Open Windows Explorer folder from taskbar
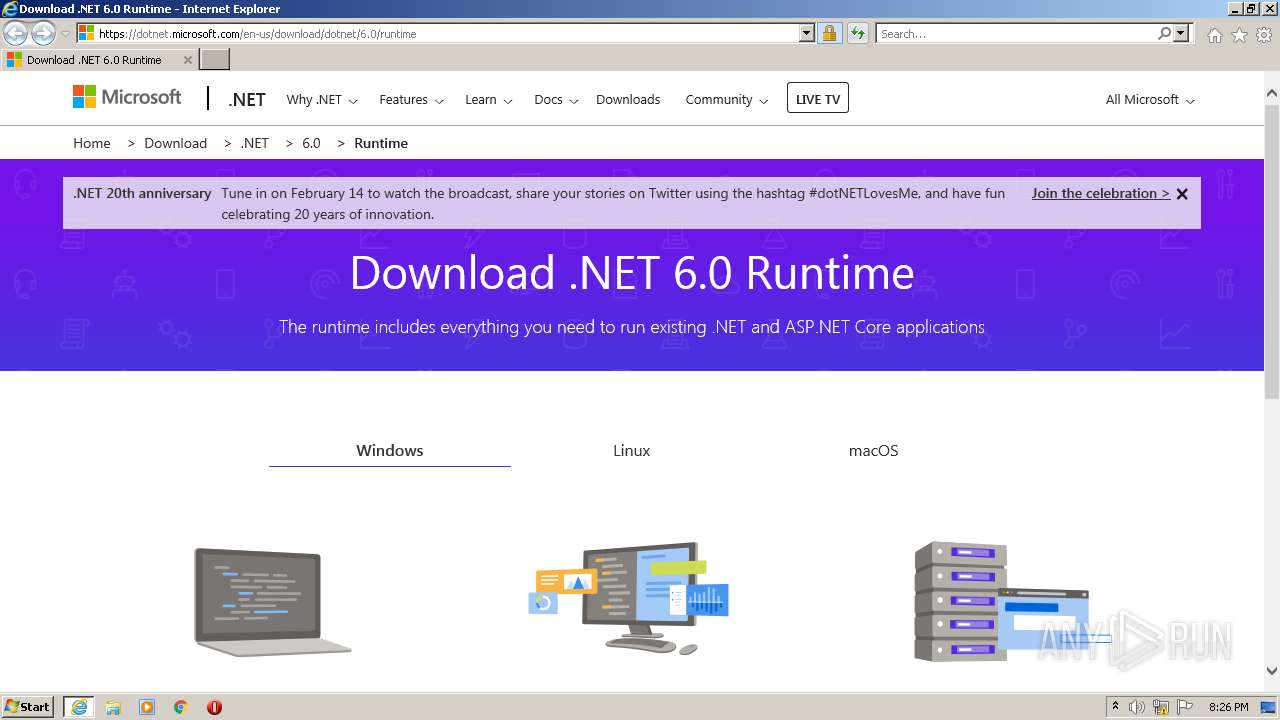Image resolution: width=1280 pixels, height=720 pixels. click(113, 707)
